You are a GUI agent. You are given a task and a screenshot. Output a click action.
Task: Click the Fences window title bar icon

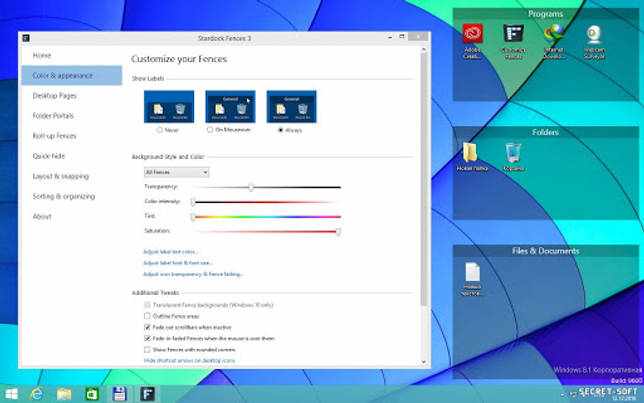tap(26, 38)
